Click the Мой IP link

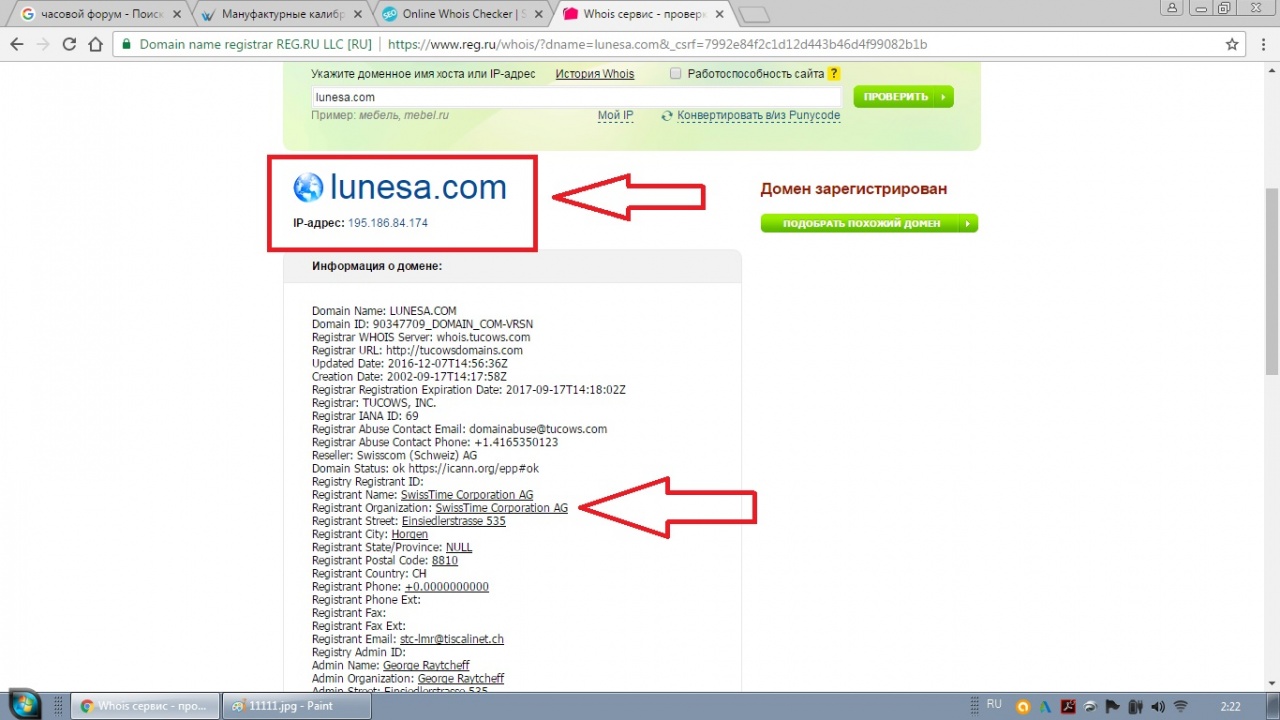coord(615,115)
